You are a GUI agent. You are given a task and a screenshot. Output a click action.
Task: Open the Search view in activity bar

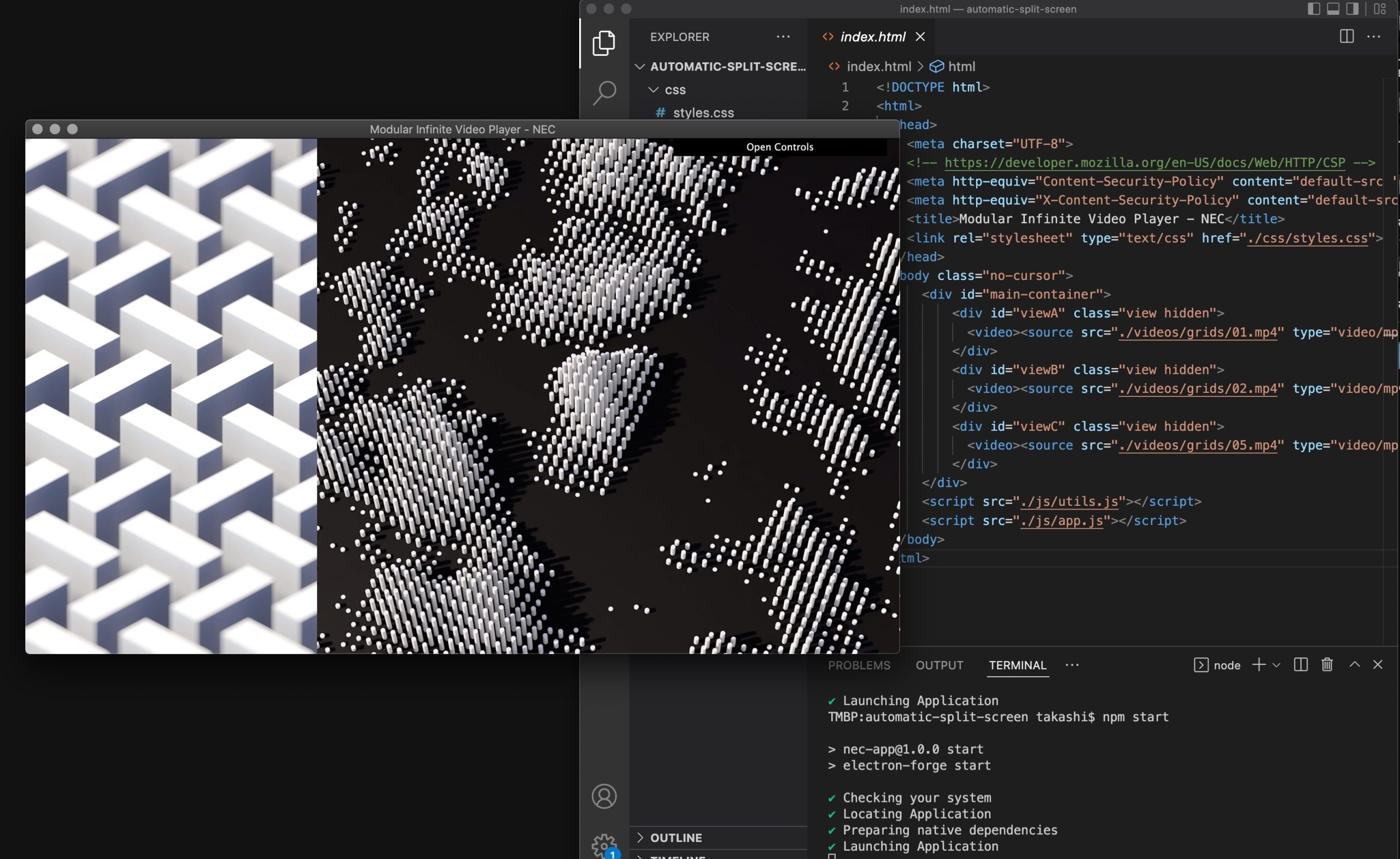pyautogui.click(x=604, y=92)
